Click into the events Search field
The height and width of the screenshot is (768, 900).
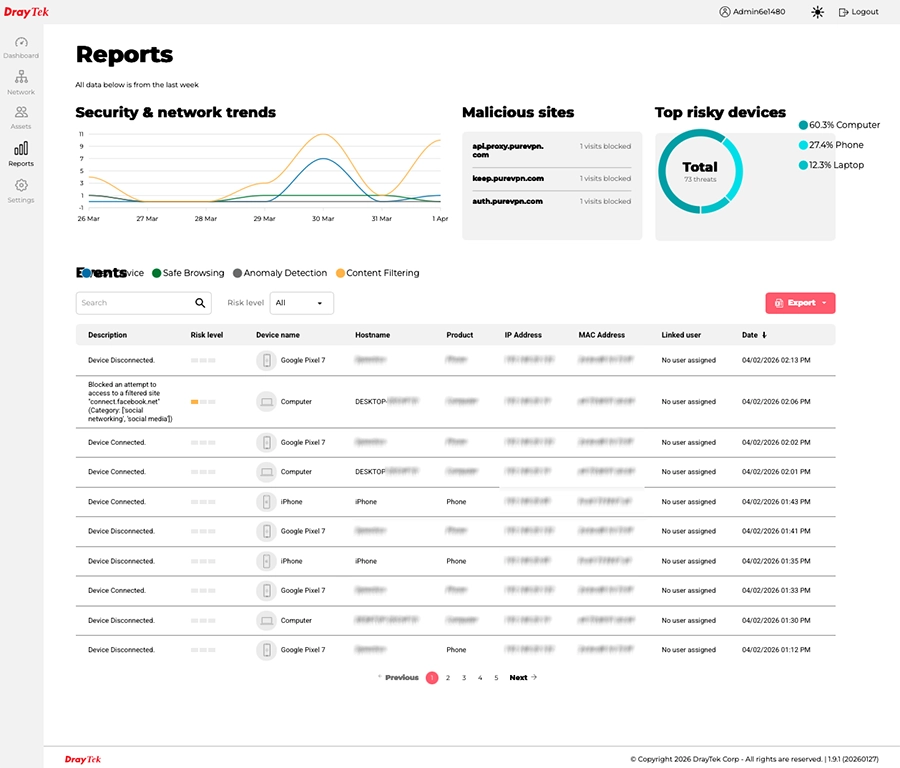pos(133,303)
